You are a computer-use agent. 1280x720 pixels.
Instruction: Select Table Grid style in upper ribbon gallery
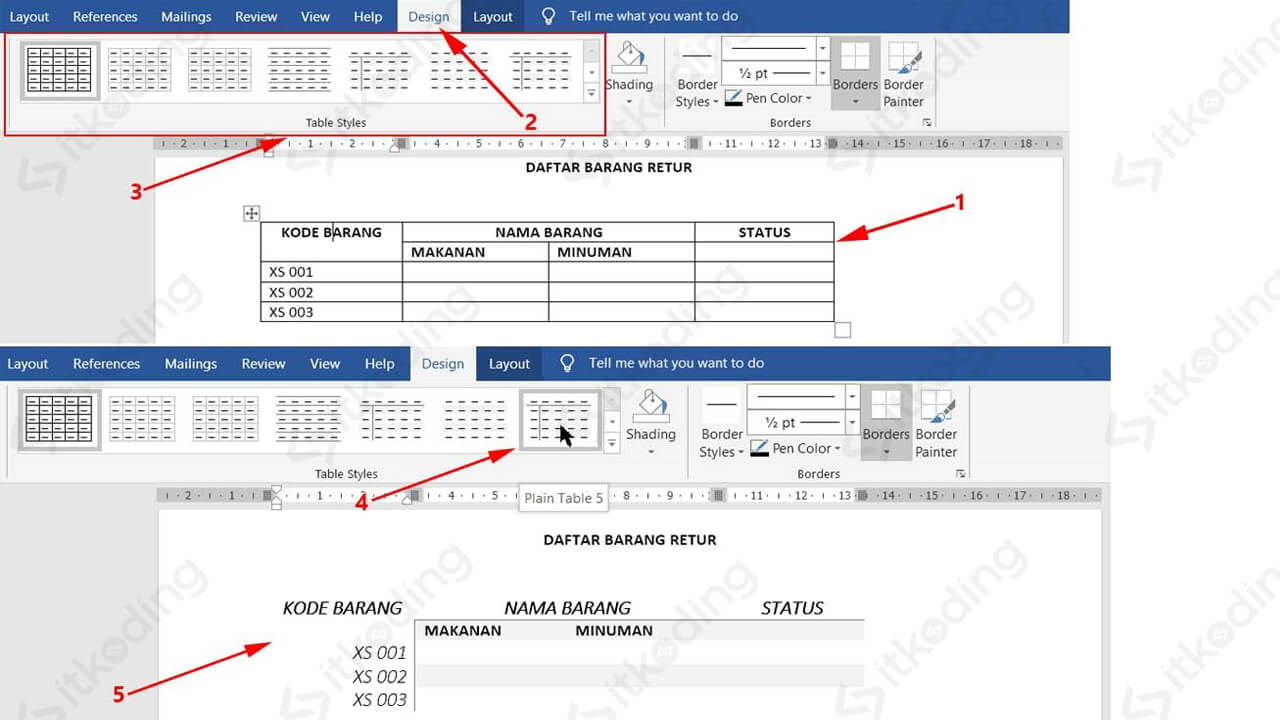(60, 70)
